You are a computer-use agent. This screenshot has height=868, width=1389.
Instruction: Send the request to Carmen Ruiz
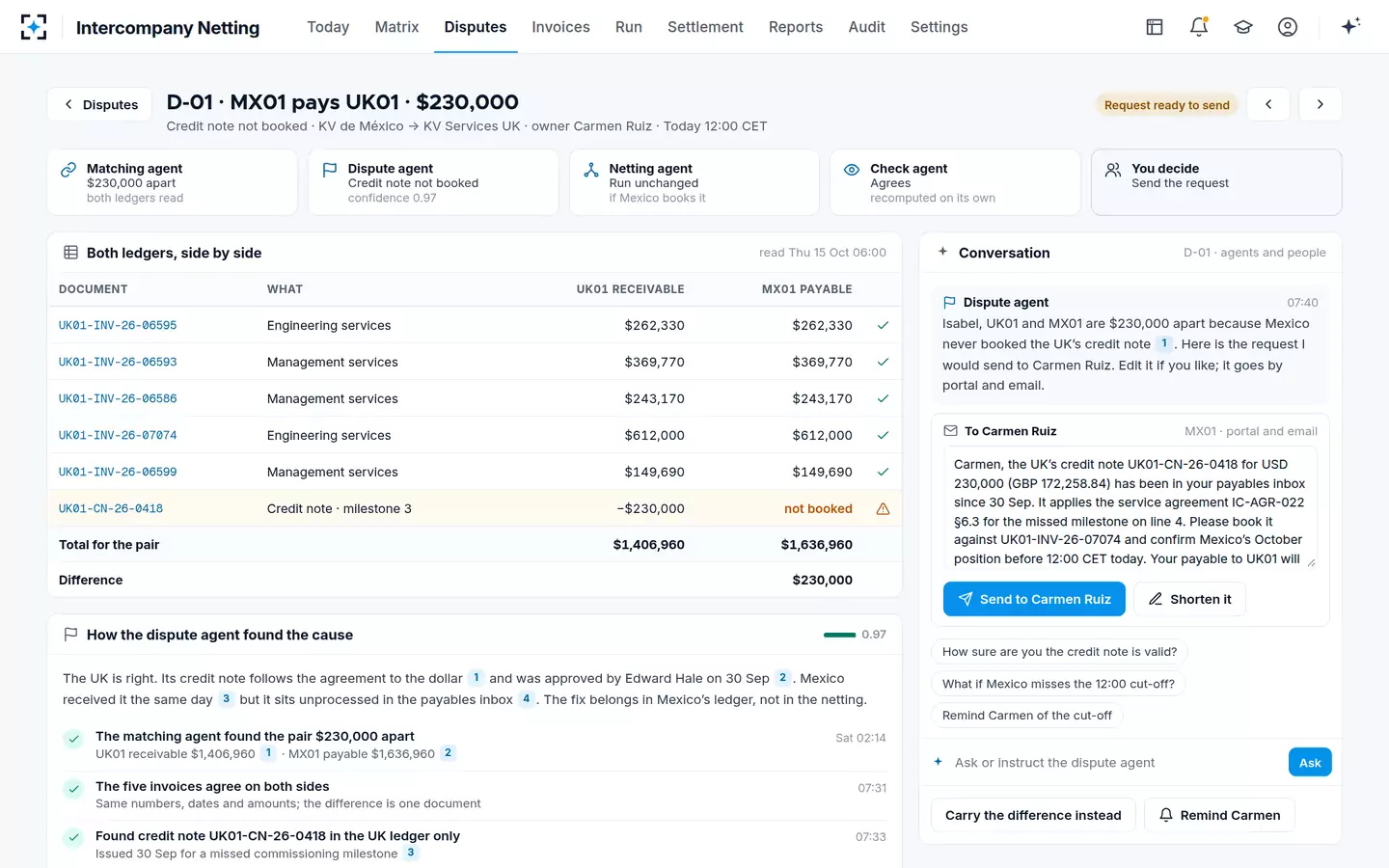pos(1034,599)
